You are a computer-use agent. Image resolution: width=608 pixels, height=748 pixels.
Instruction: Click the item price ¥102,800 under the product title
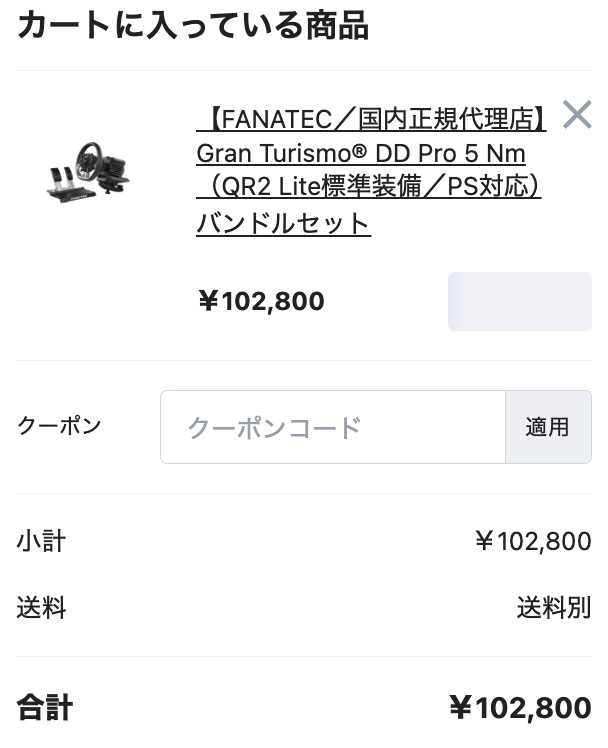click(x=261, y=301)
